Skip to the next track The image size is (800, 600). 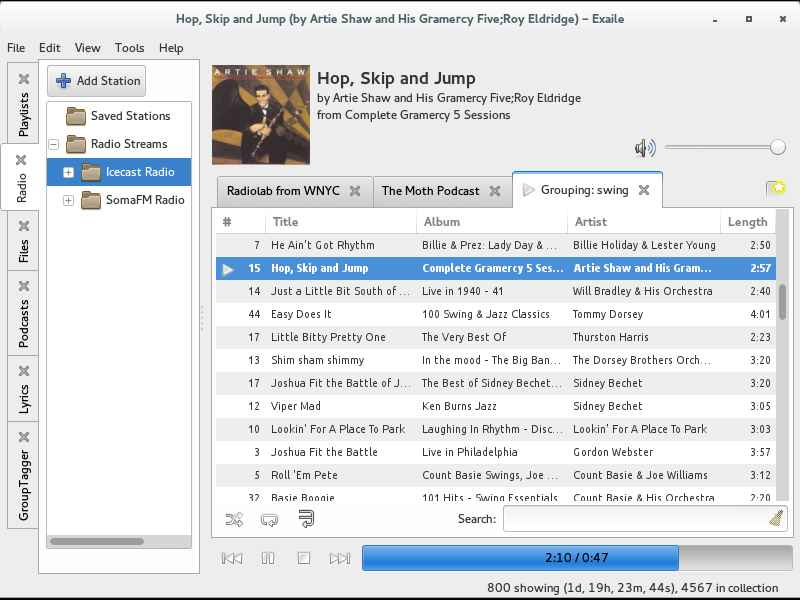[x=340, y=558]
